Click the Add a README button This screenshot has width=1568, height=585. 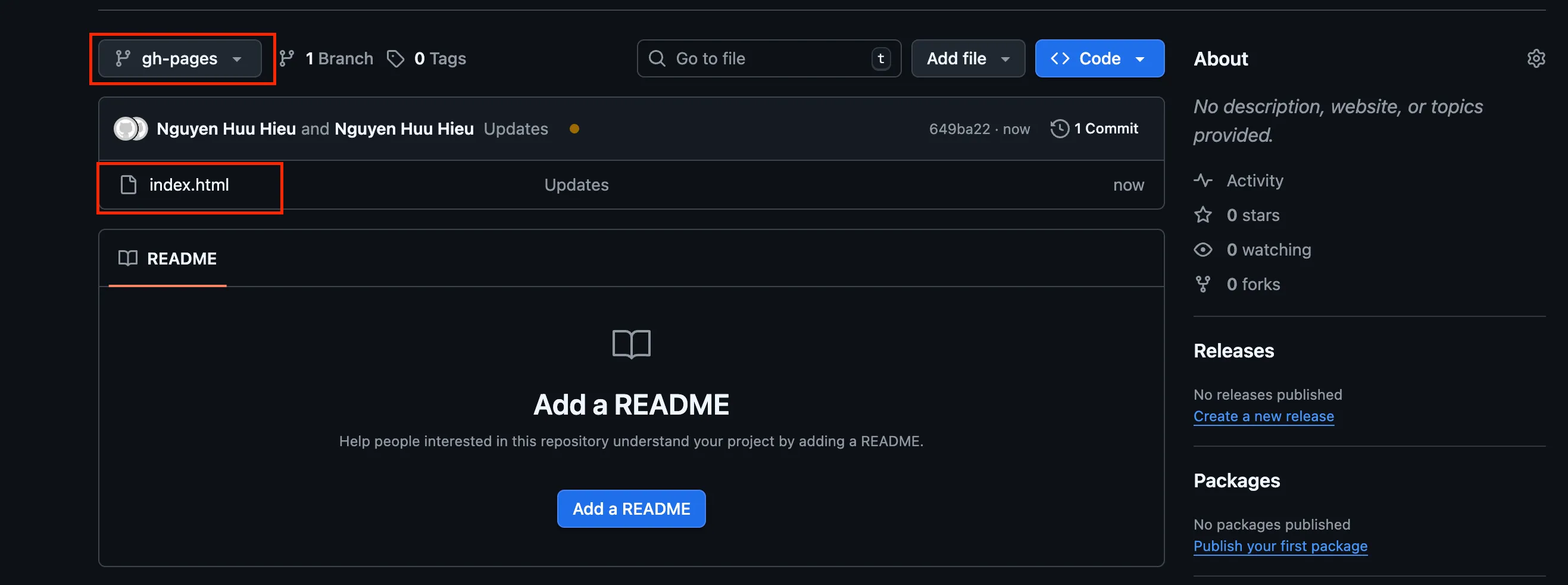[631, 509]
